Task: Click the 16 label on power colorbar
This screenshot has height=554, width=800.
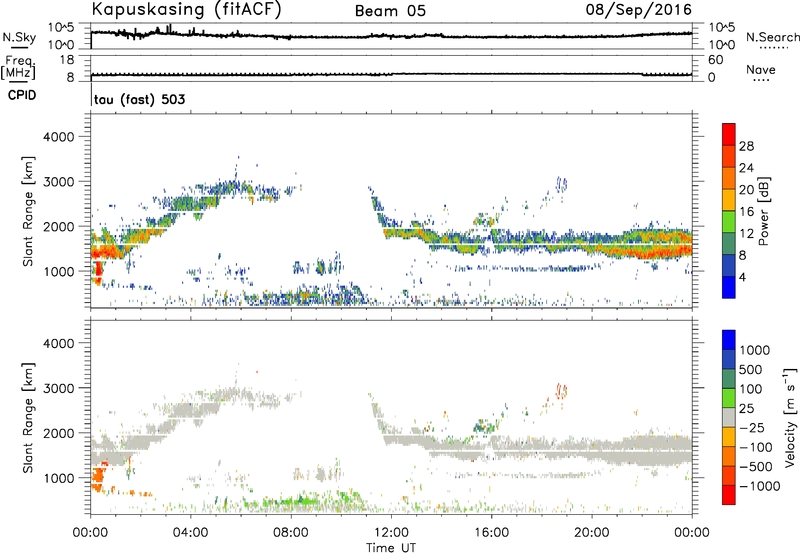Action: tap(746, 212)
